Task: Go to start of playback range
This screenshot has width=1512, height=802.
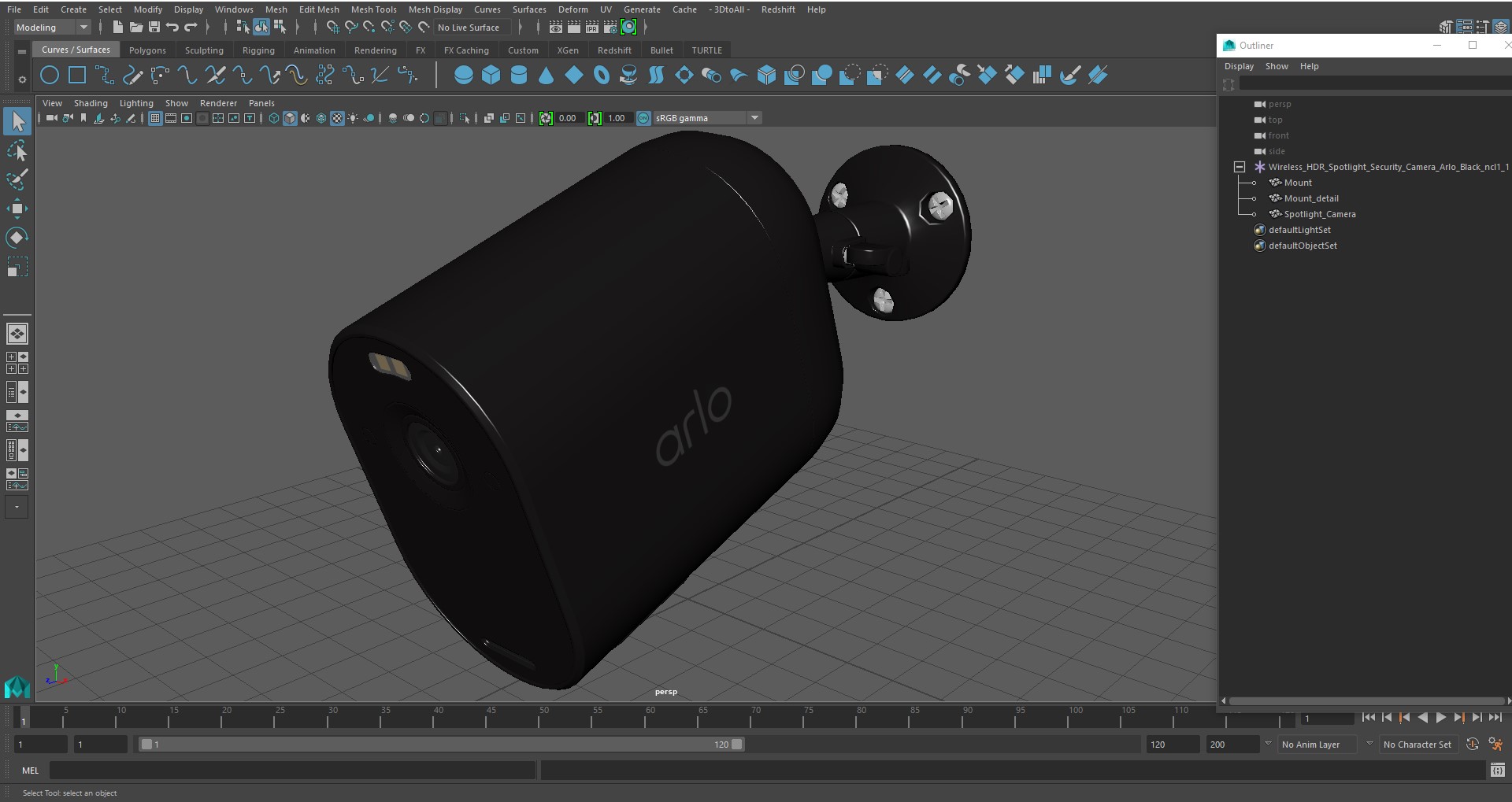Action: coord(1368,717)
